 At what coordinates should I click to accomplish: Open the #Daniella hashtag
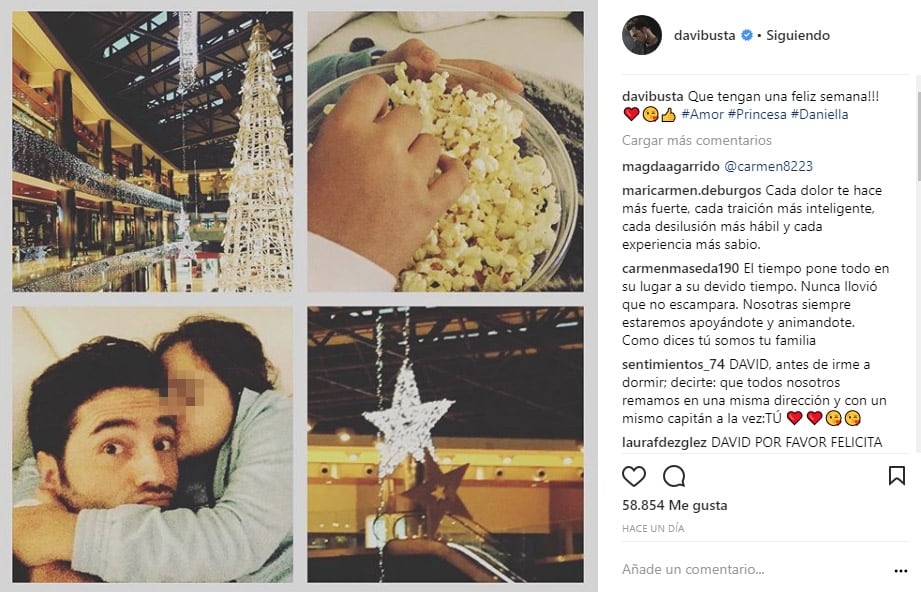pyautogui.click(x=819, y=115)
